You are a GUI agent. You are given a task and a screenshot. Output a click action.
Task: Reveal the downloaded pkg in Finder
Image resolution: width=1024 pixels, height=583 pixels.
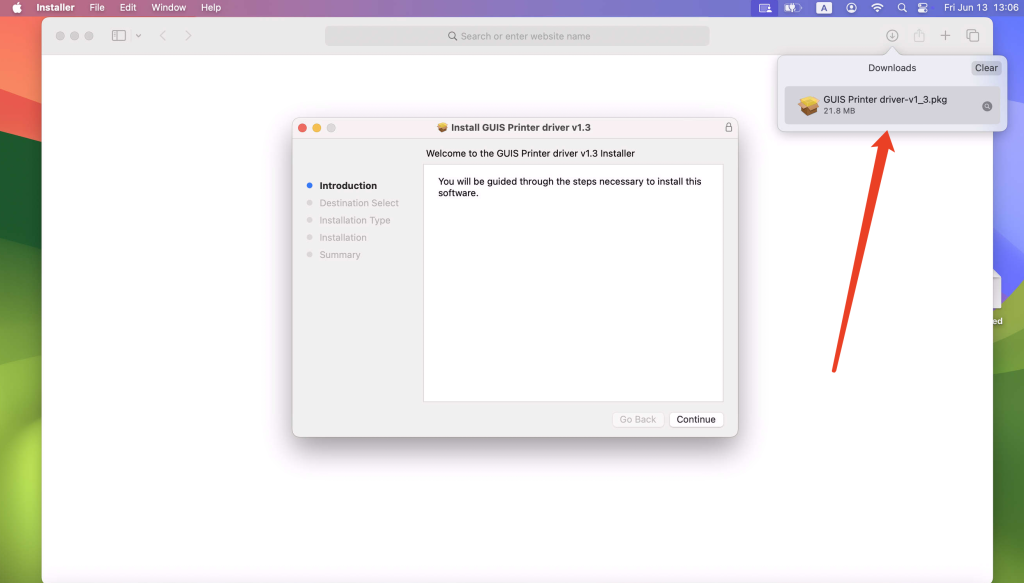(987, 106)
